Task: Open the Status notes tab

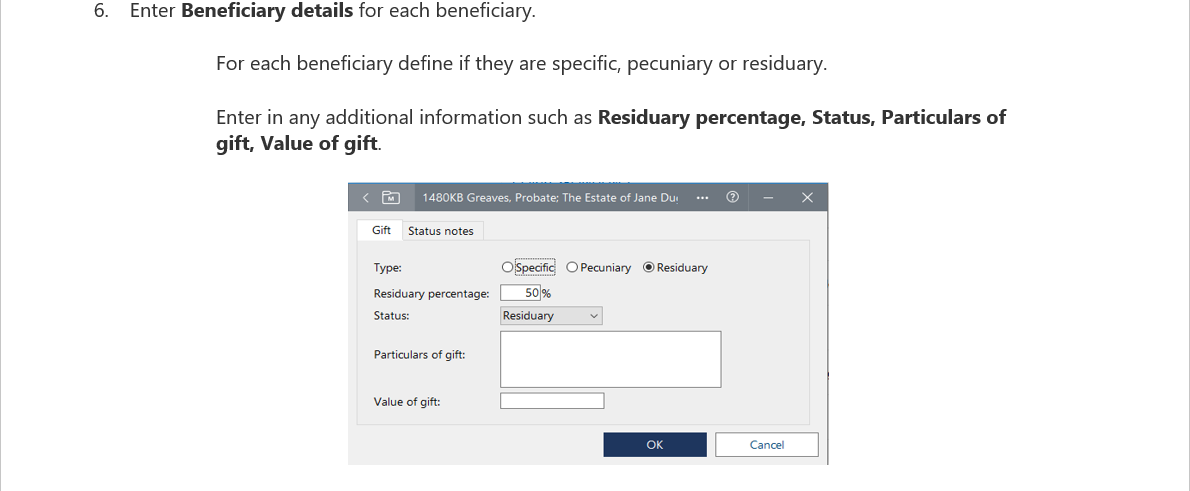Action: 441,231
